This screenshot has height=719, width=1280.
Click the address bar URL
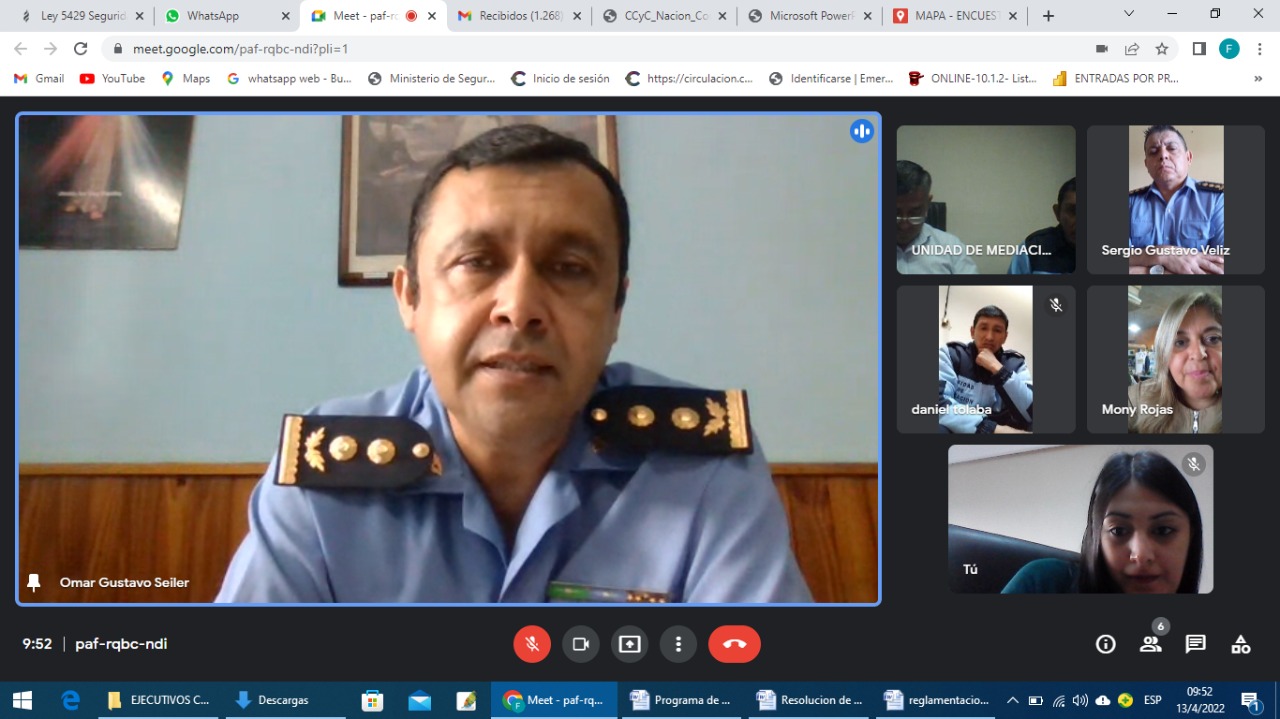(600, 49)
